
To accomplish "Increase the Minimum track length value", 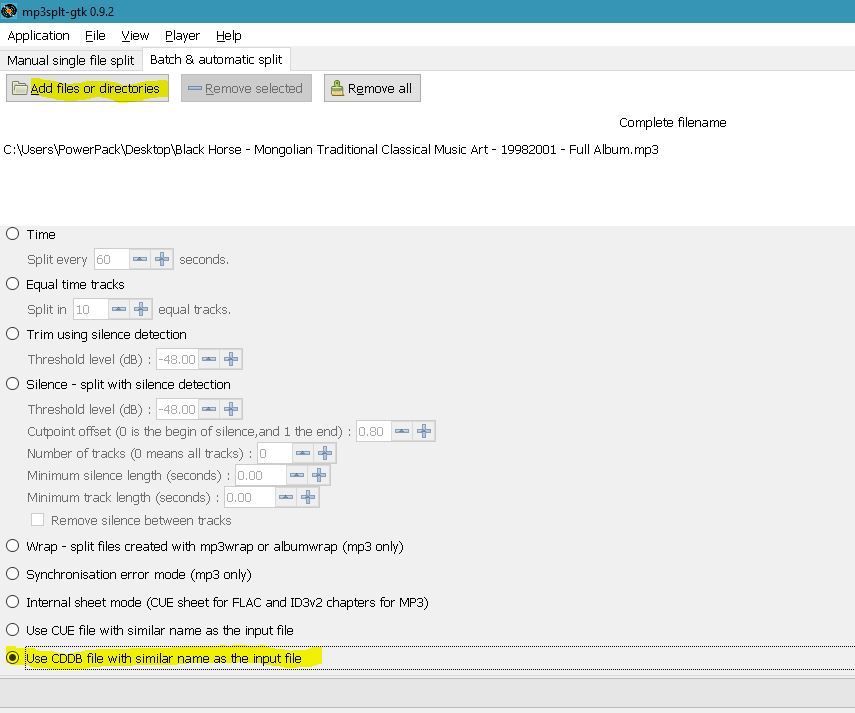I will [x=308, y=498].
